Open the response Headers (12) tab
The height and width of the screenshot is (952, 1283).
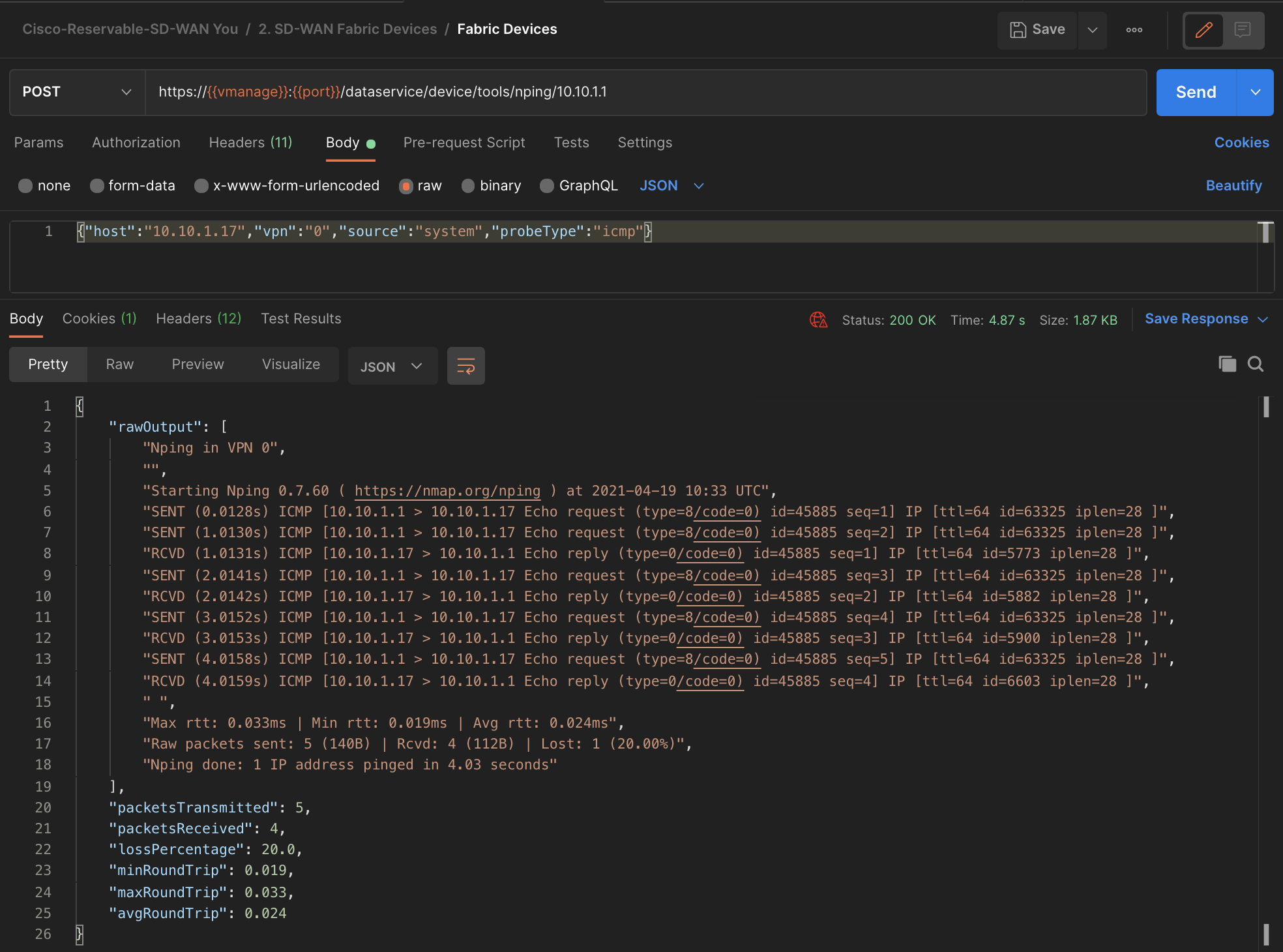(x=198, y=318)
